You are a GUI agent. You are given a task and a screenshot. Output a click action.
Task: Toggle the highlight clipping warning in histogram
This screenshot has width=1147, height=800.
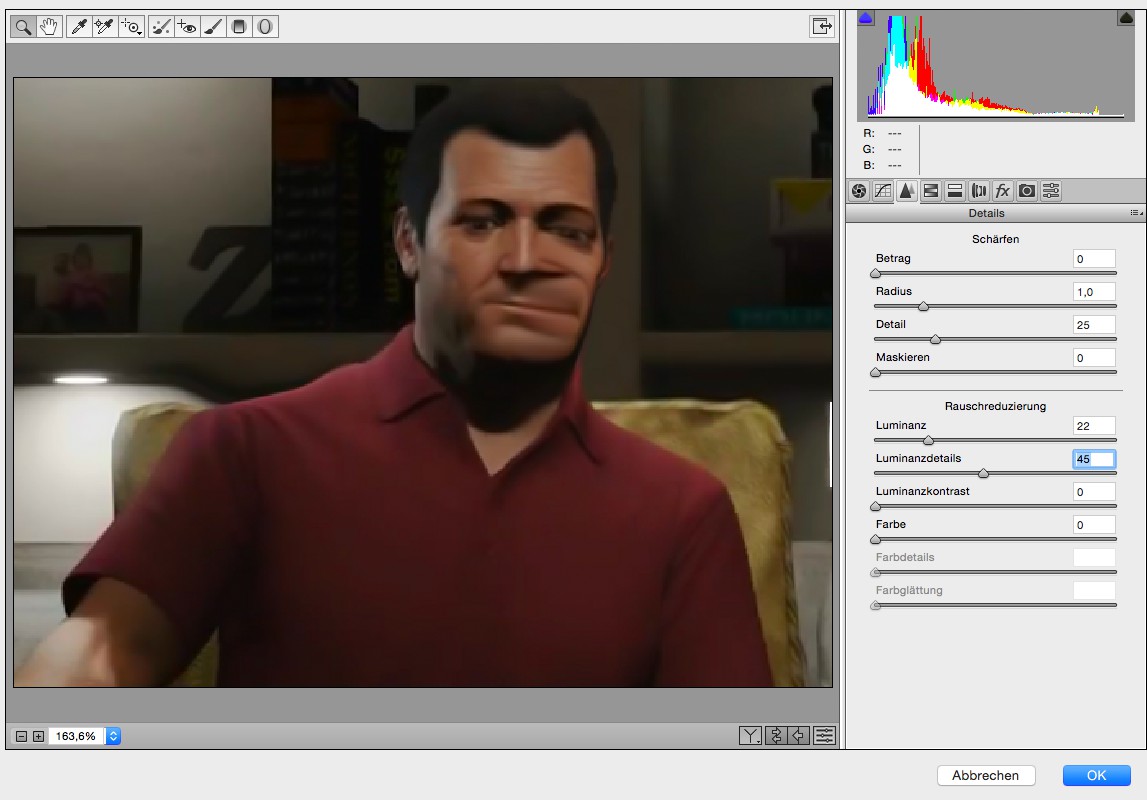1125,18
